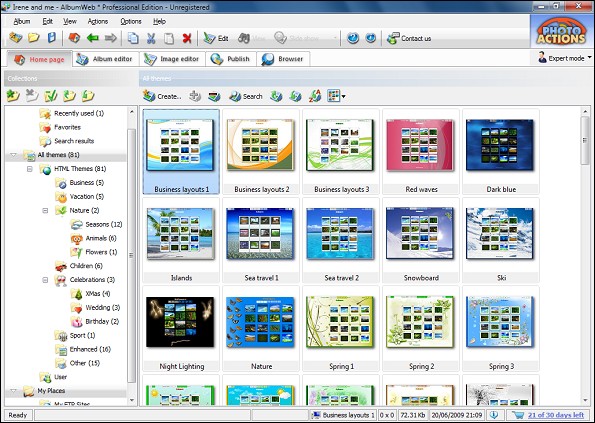Collapse the HTML Themes tree node
Screen dimensions: 595x423
[30, 169]
